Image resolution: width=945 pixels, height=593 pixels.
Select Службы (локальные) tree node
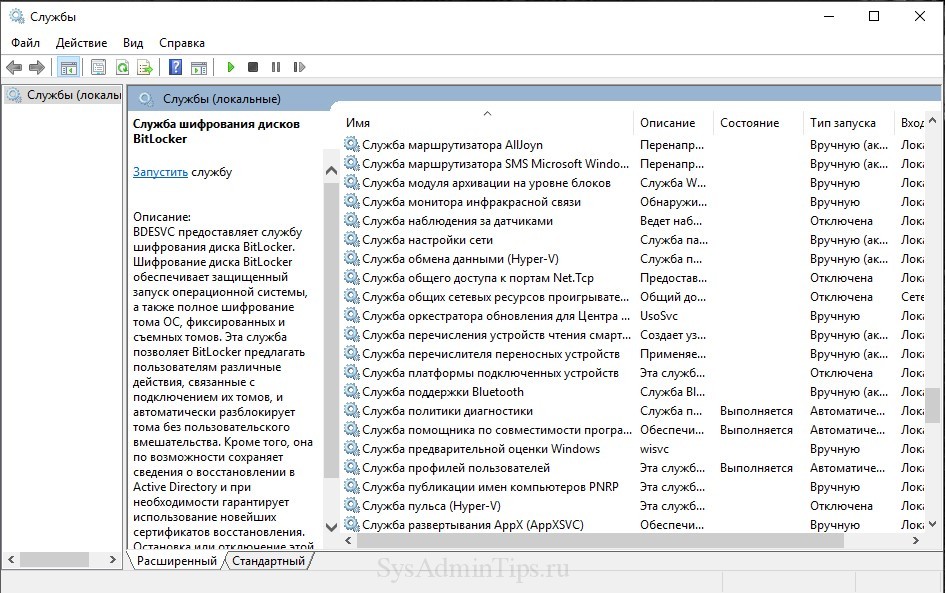tap(65, 95)
